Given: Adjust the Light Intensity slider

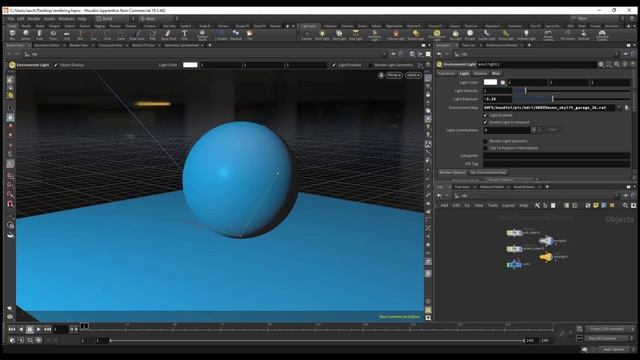Looking at the screenshot, I should pos(571,91).
